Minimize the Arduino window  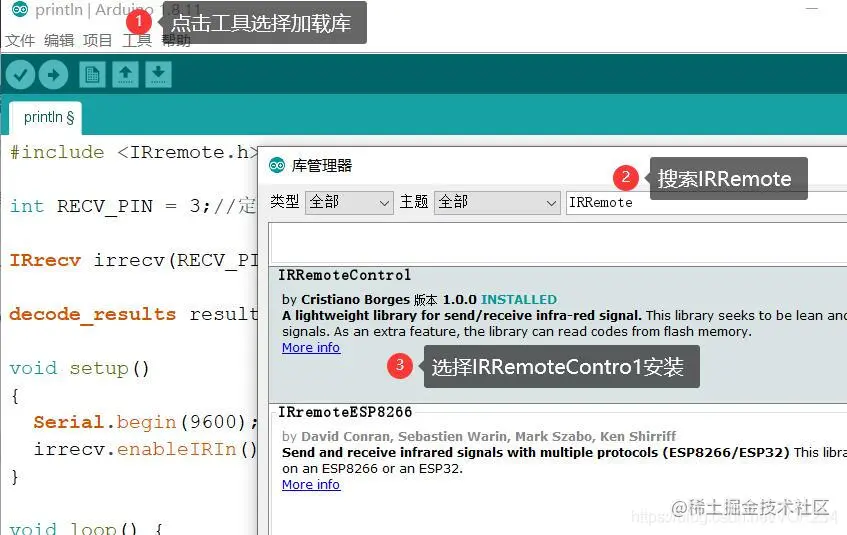point(812,9)
